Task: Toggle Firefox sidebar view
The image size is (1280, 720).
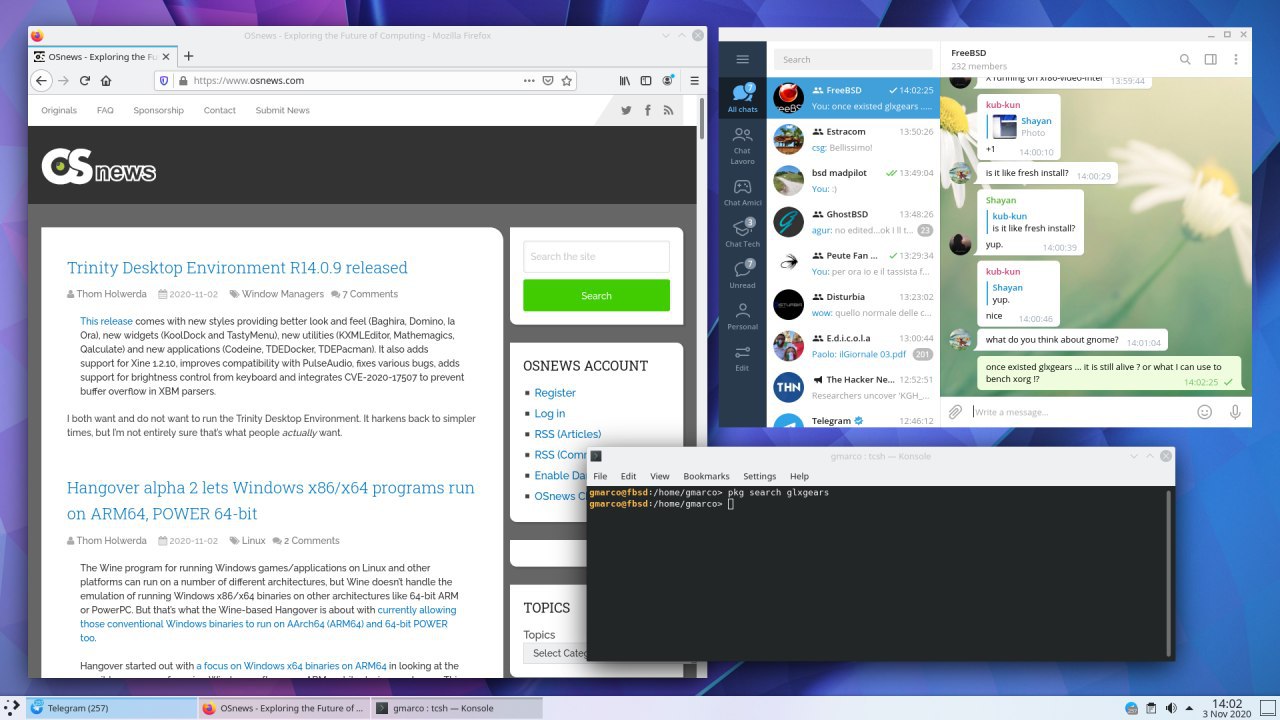Action: [x=646, y=81]
